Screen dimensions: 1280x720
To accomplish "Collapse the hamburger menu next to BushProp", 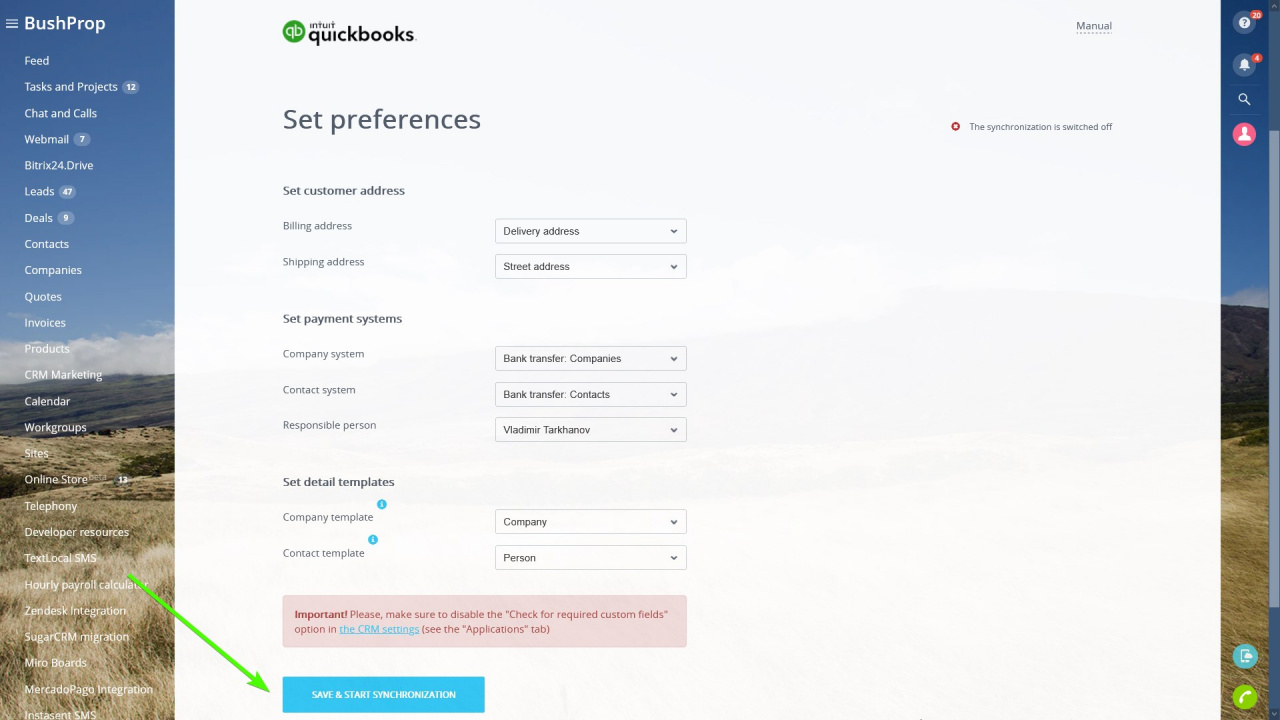I will coord(12,24).
